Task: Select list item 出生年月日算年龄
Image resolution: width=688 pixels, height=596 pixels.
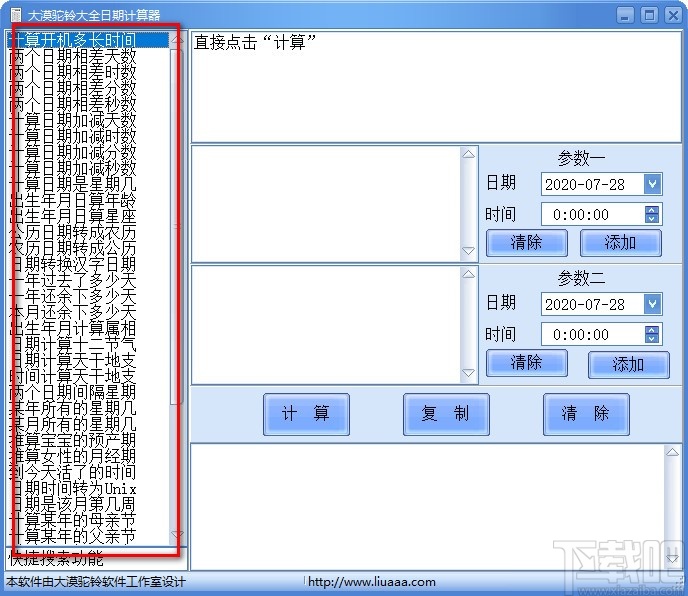Action: (88, 200)
